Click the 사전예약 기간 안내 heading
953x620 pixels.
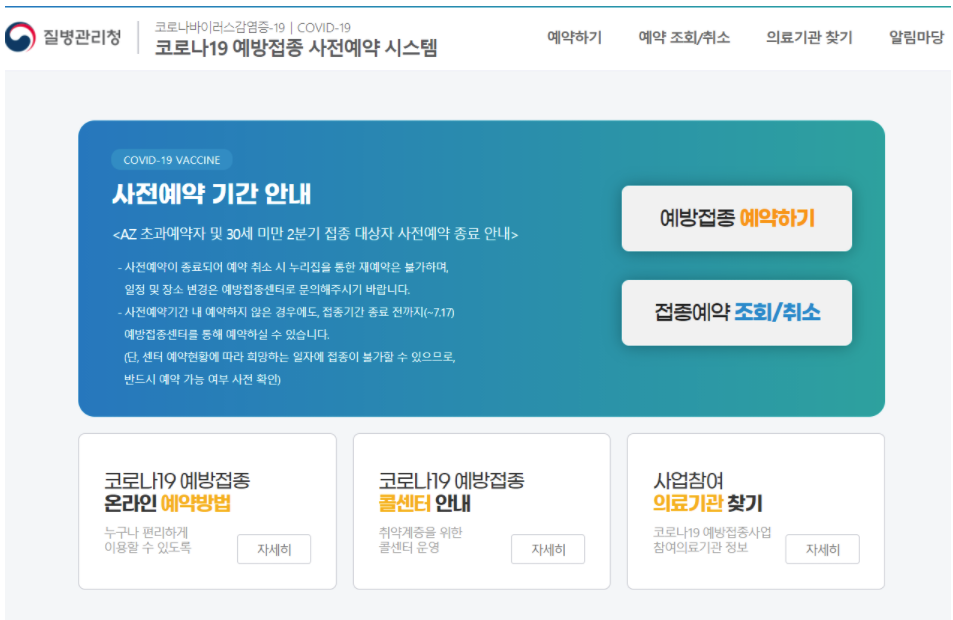[212, 195]
